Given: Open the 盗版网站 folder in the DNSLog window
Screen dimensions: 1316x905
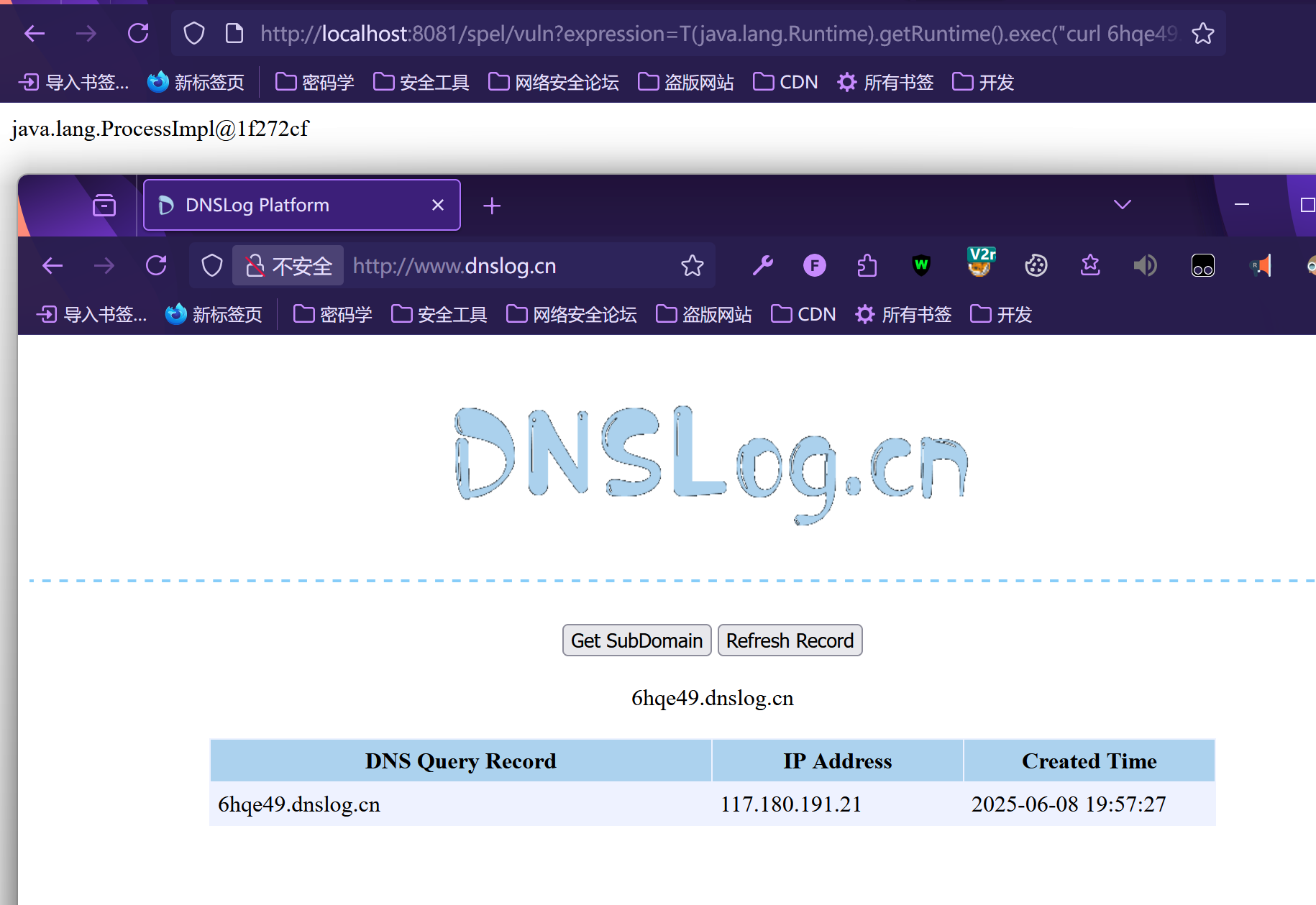Looking at the screenshot, I should pyautogui.click(x=704, y=314).
